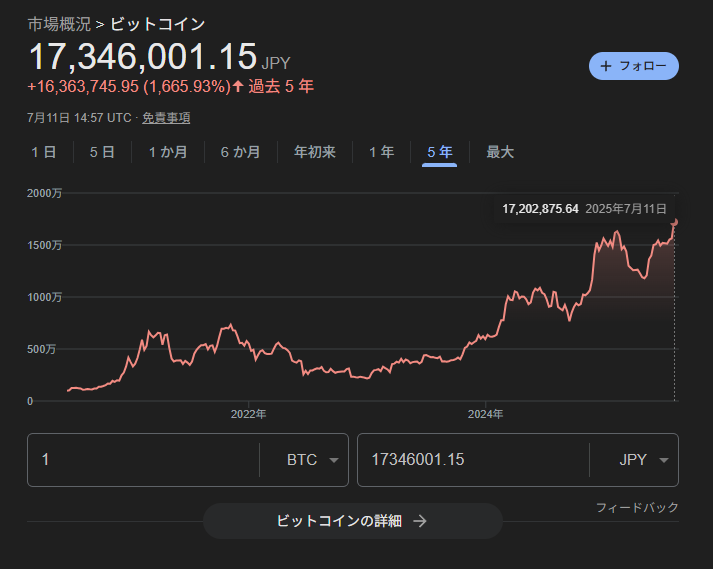
Task: Select the 1 日 time range tab
Action: 44,152
